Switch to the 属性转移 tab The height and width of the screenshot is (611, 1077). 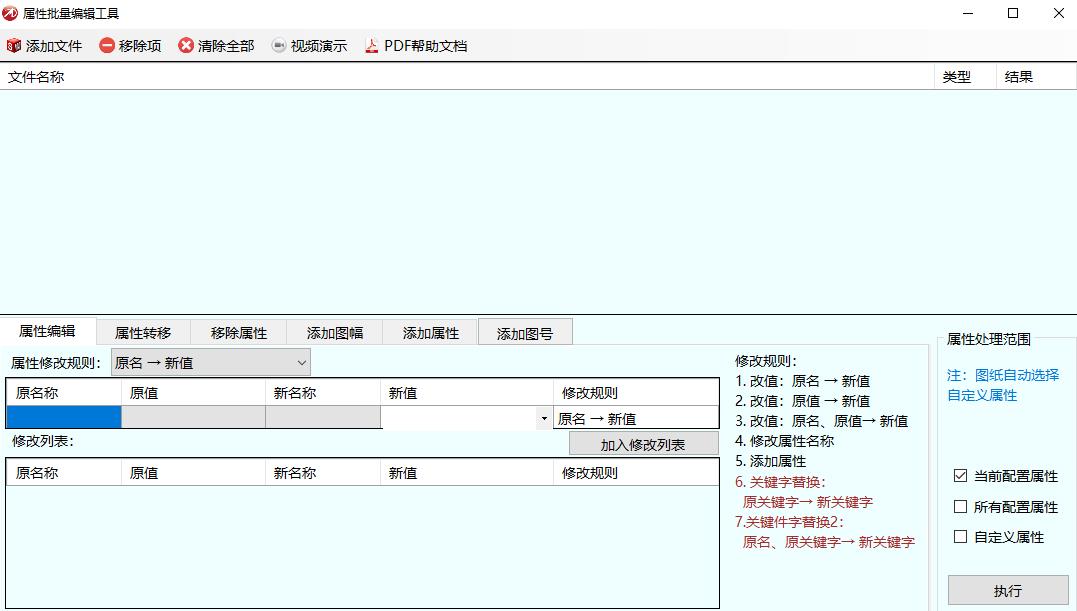pos(143,333)
